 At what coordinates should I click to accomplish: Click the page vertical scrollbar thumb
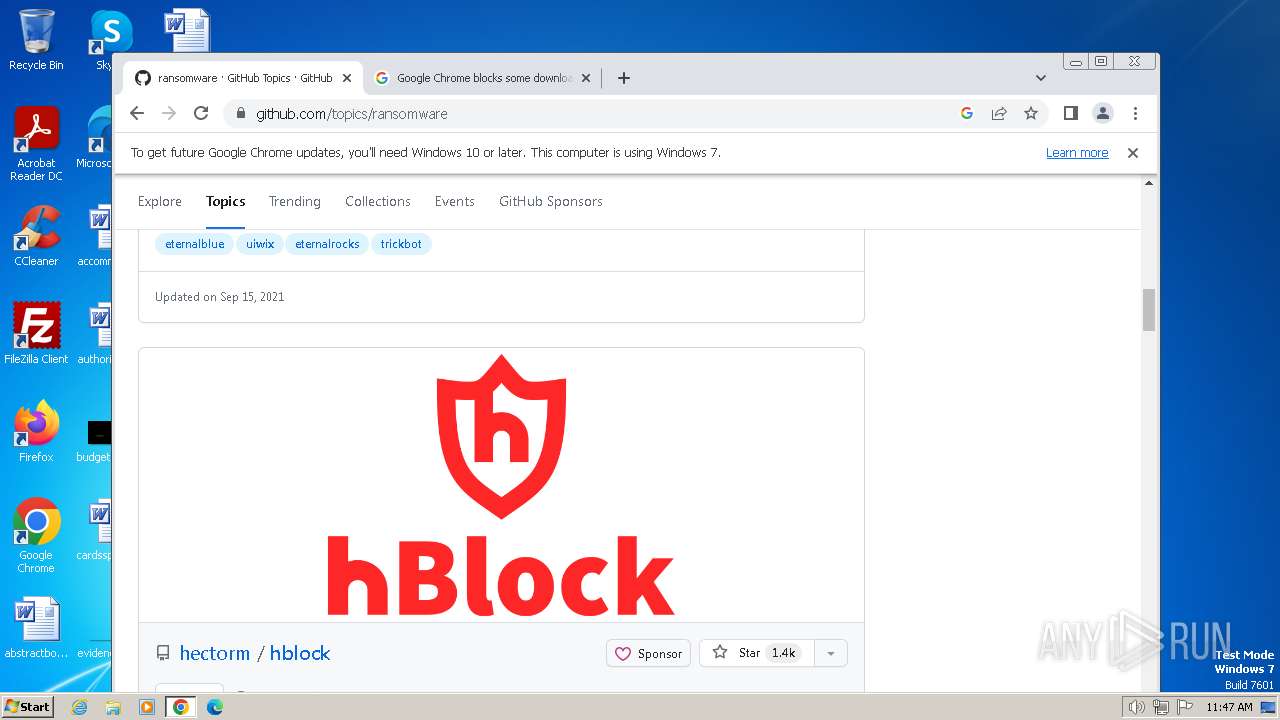coord(1149,309)
